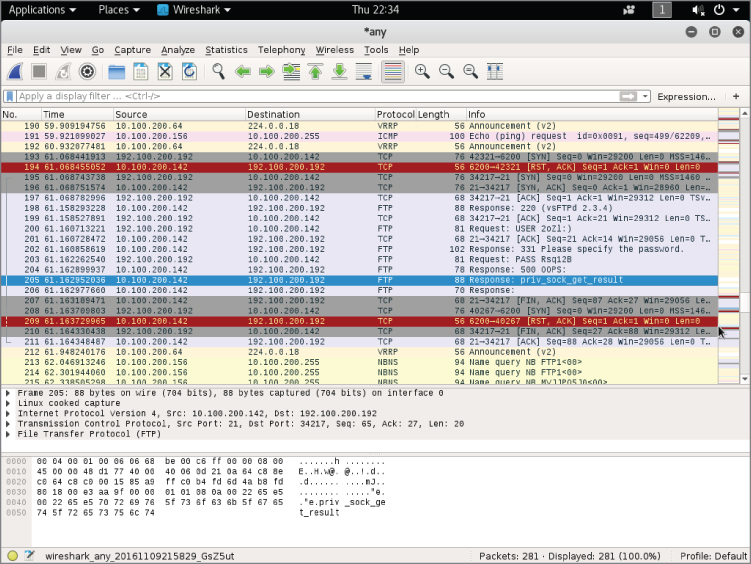
Task: Select packet 200 Request: USER row
Action: pyautogui.click(x=359, y=229)
